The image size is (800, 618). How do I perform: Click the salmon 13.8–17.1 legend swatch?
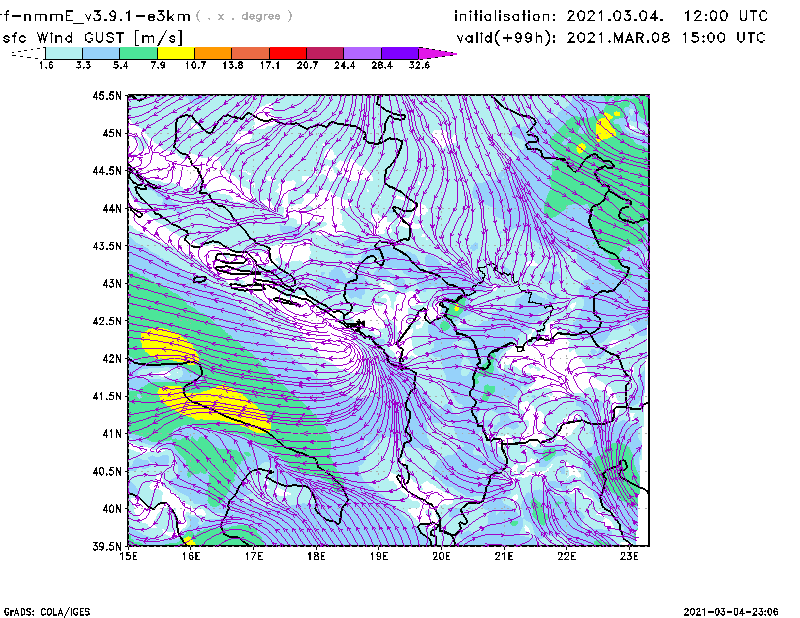251,53
